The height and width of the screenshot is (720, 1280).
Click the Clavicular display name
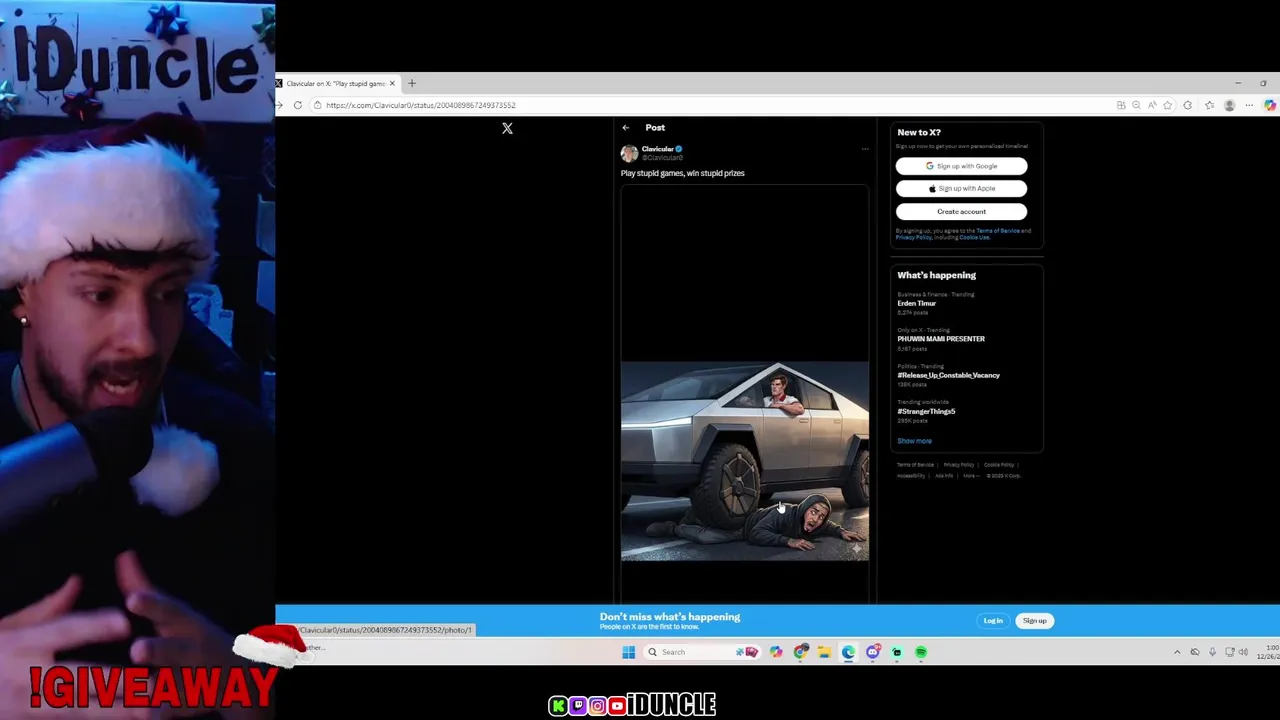click(x=657, y=149)
